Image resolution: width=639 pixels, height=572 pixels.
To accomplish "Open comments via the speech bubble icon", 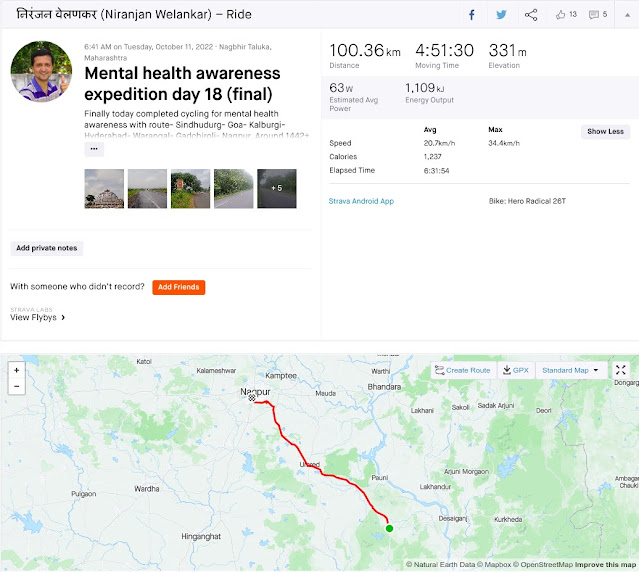I will (x=594, y=15).
